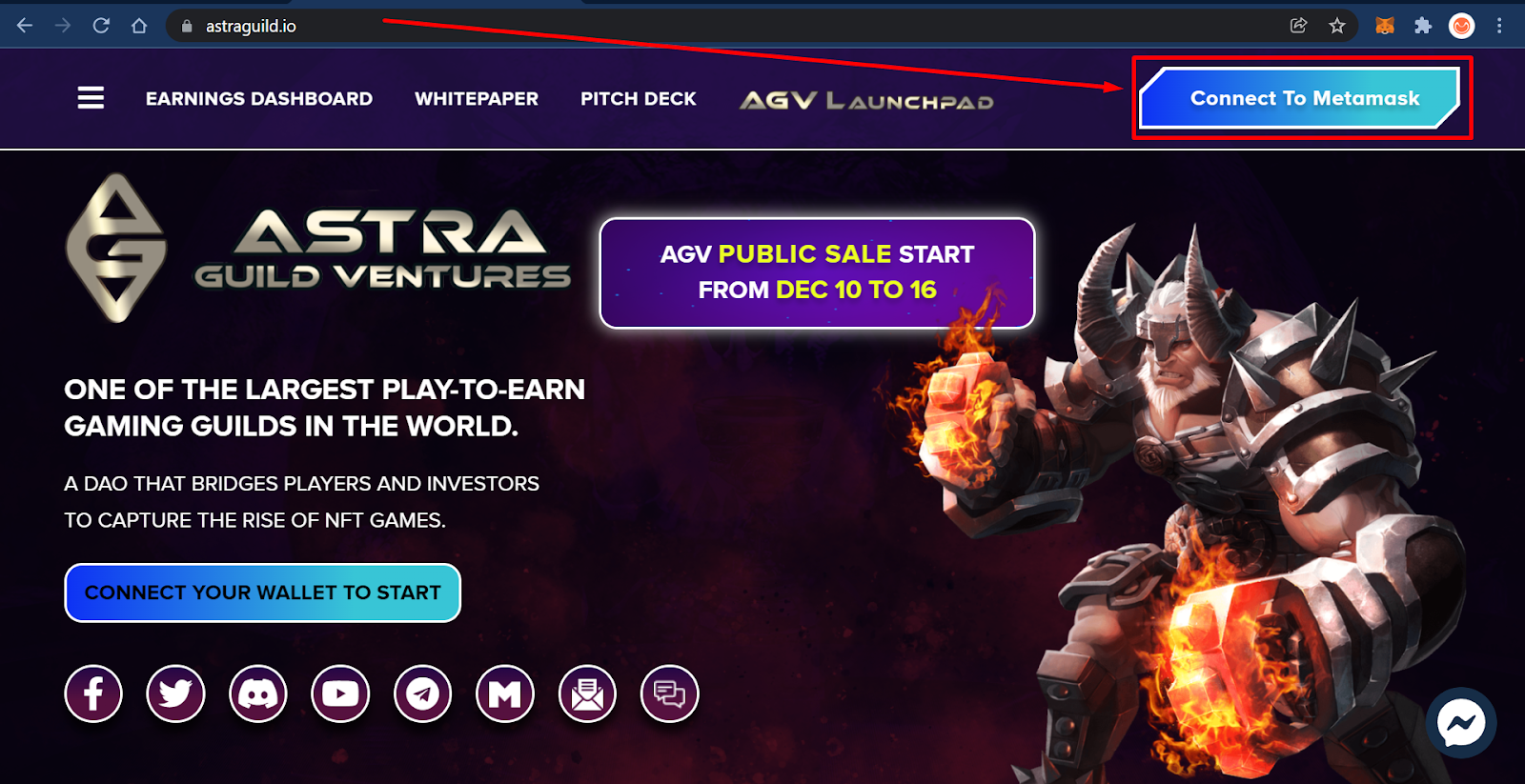1525x784 pixels.
Task: Open the Discord social icon
Action: [258, 694]
